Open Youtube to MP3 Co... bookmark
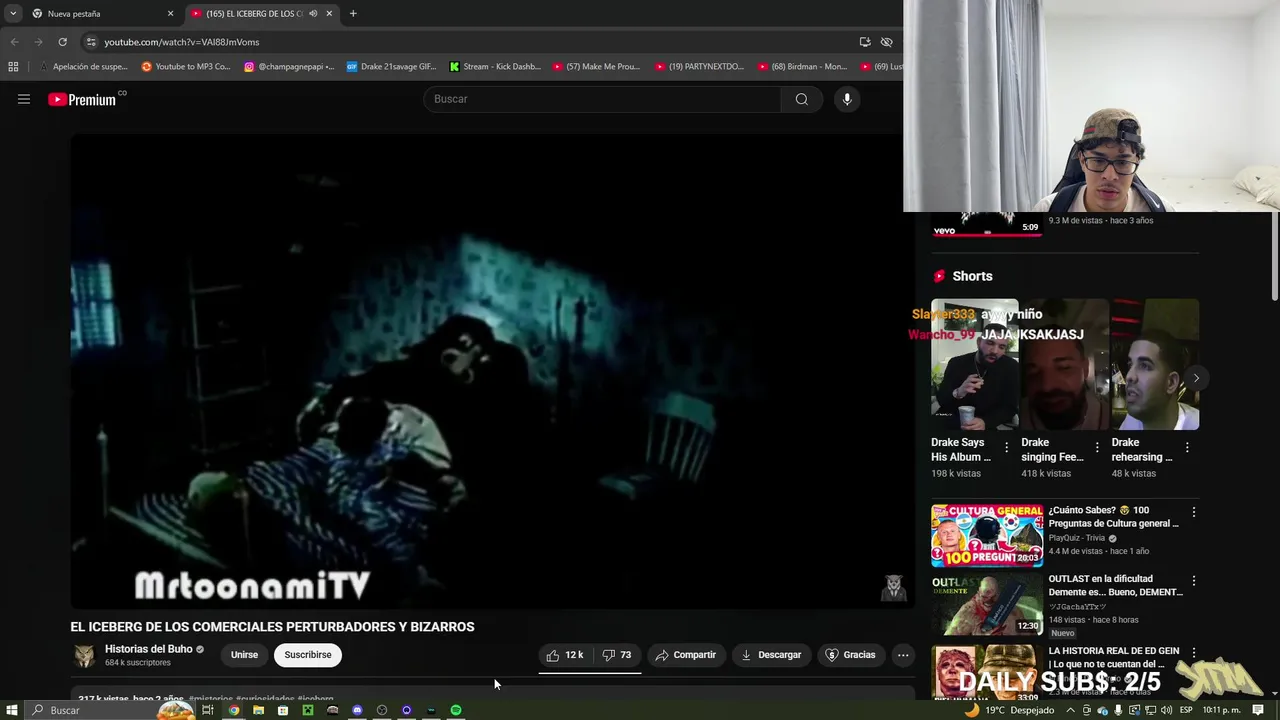The image size is (1280, 720). coord(186,67)
